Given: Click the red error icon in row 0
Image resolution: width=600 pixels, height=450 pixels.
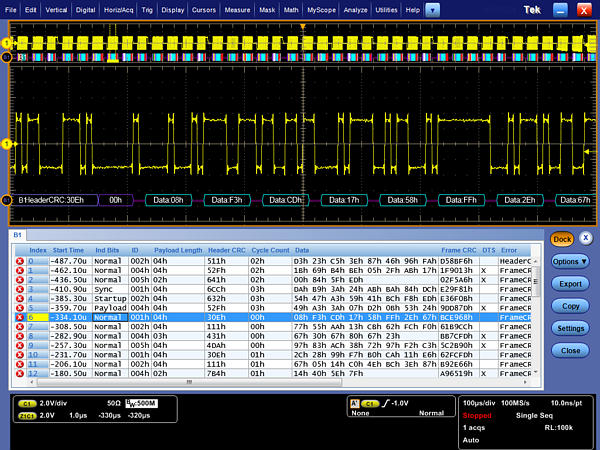Looking at the screenshot, I should (20, 261).
